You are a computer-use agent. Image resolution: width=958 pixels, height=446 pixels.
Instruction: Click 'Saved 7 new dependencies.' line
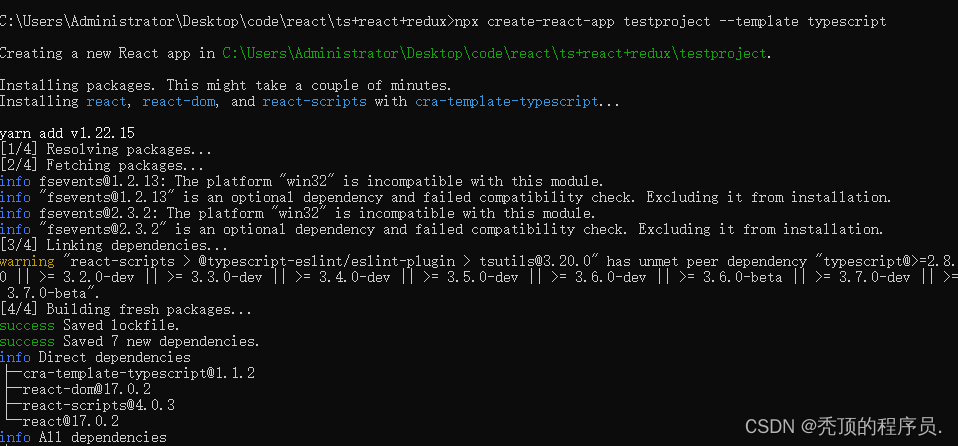(x=161, y=342)
